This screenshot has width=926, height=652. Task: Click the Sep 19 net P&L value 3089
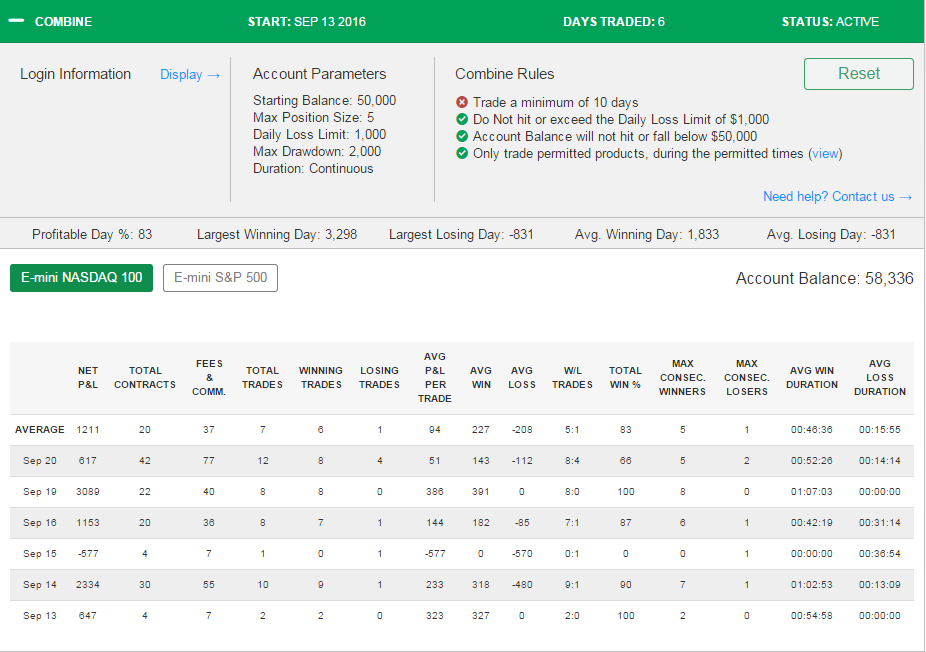pyautogui.click(x=87, y=491)
